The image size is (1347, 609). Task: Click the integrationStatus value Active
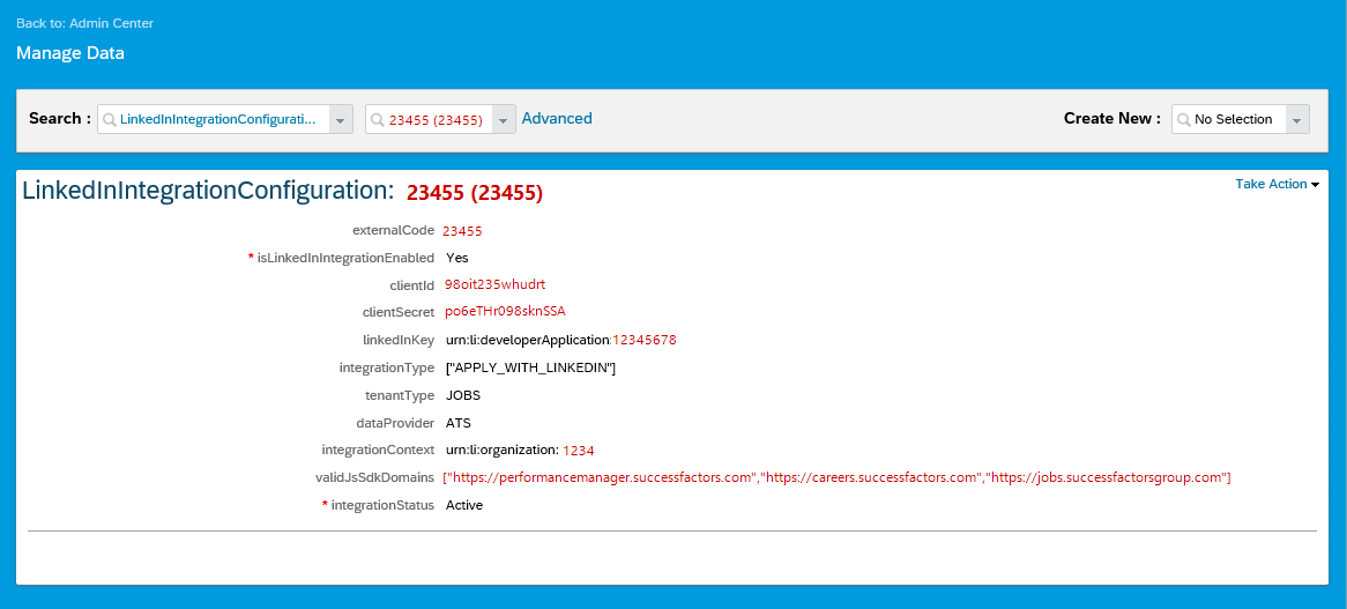click(x=464, y=505)
